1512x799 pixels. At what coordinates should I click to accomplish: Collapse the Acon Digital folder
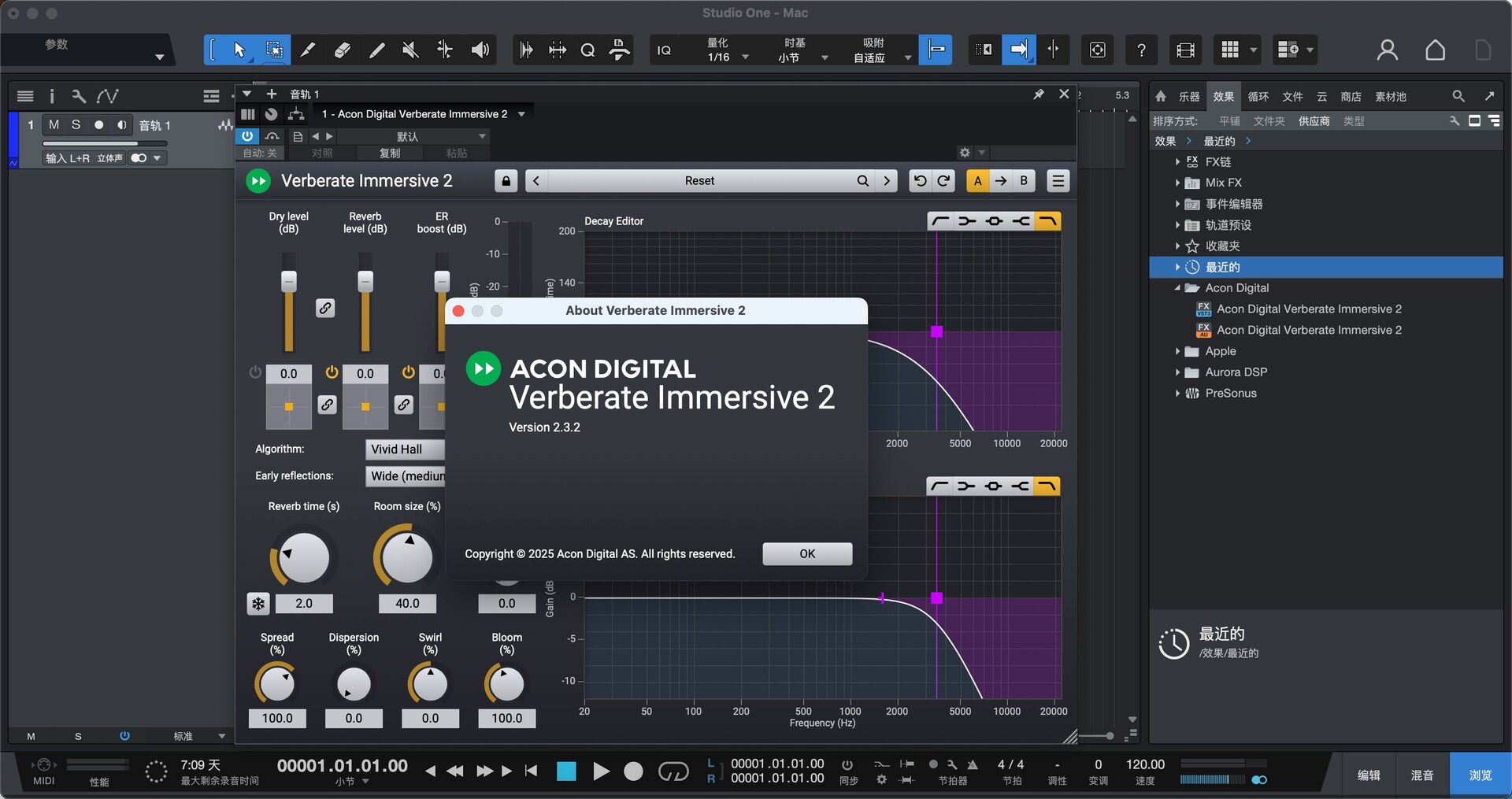point(1177,288)
